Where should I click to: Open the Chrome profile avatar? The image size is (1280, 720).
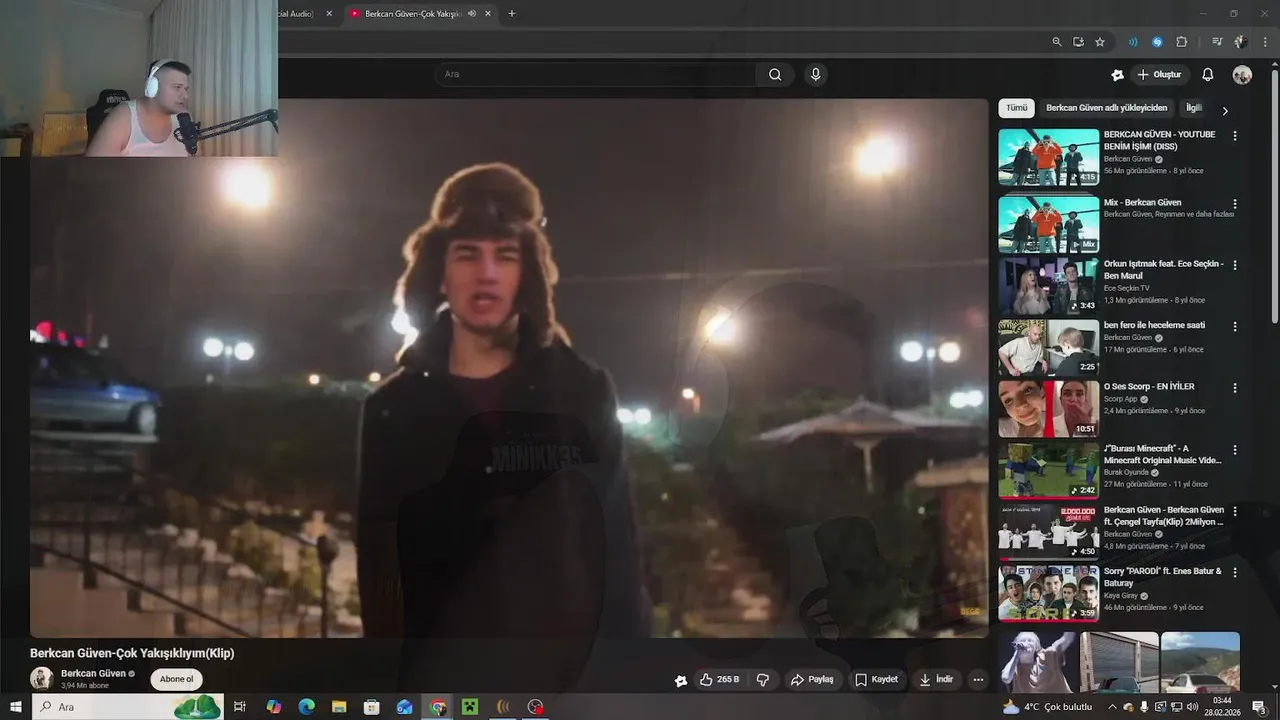pos(1240,42)
